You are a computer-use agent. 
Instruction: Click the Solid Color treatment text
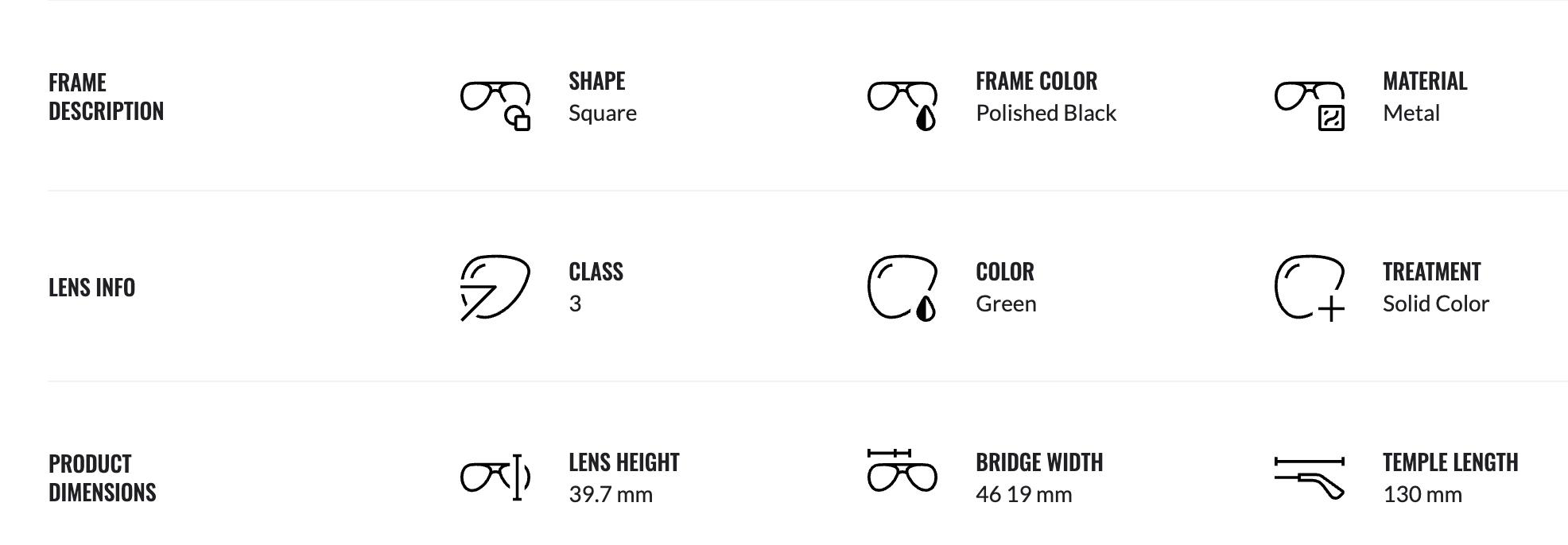[x=1435, y=304]
